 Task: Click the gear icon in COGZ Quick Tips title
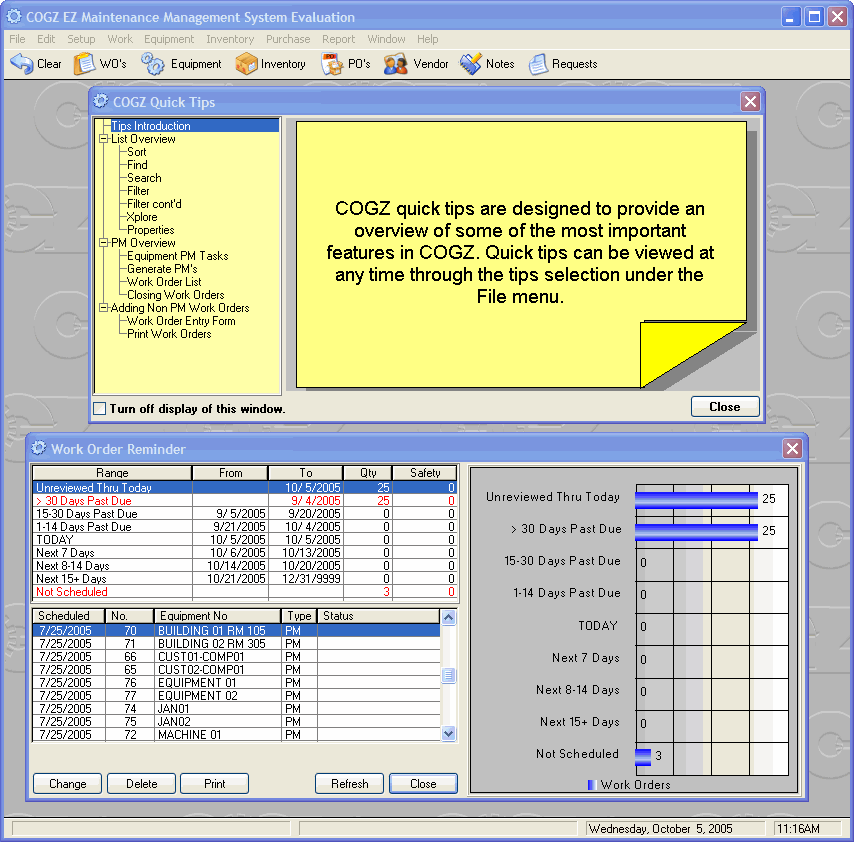point(101,101)
